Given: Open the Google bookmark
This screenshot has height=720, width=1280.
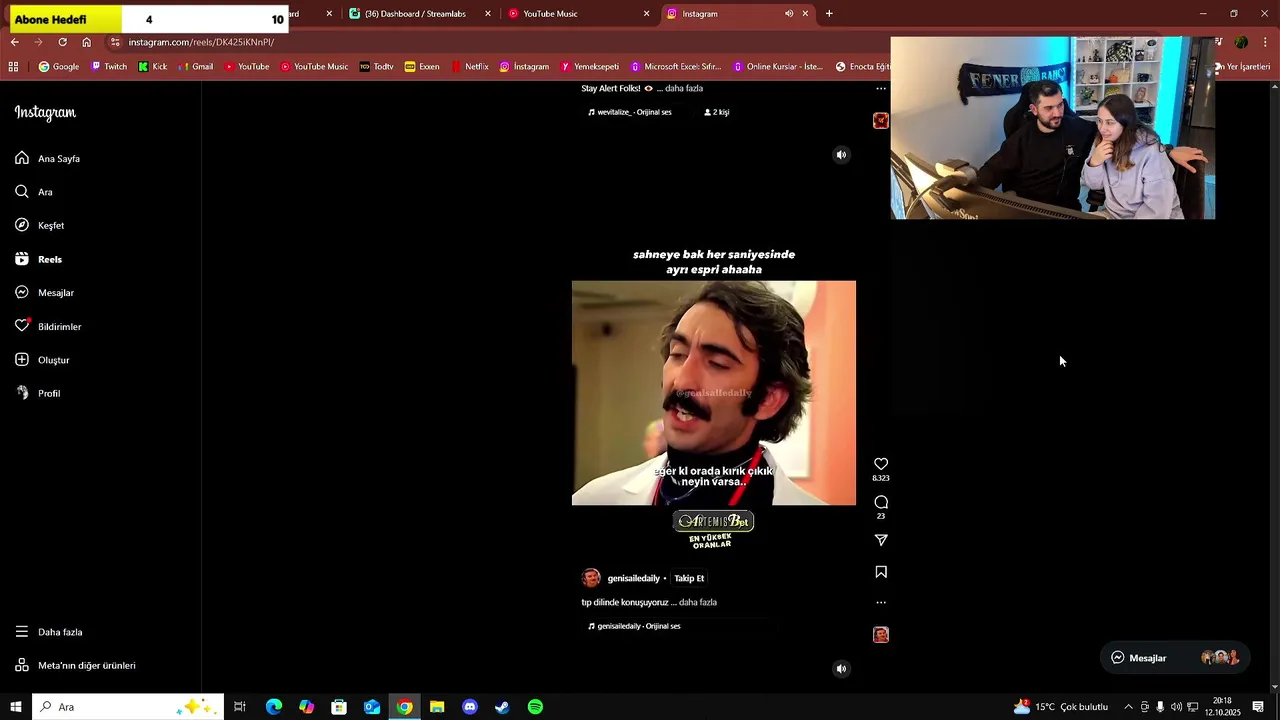Looking at the screenshot, I should (59, 67).
